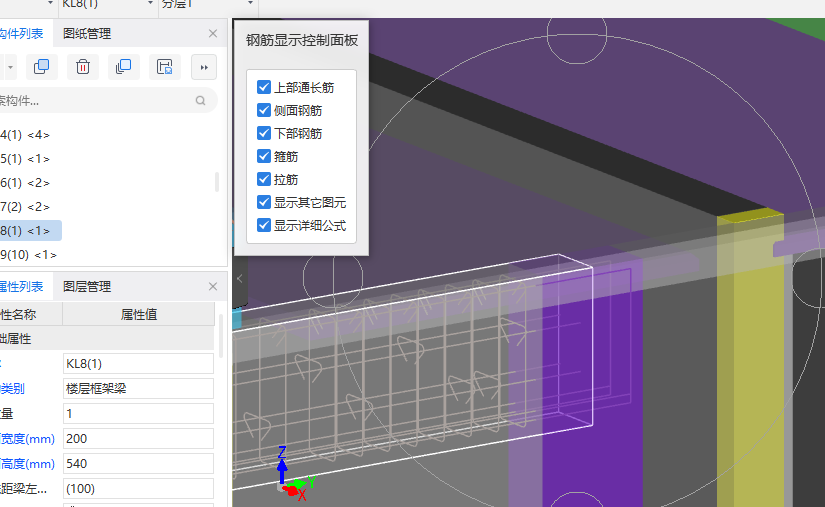
Task: Click the trash delete component icon
Action: pos(83,67)
